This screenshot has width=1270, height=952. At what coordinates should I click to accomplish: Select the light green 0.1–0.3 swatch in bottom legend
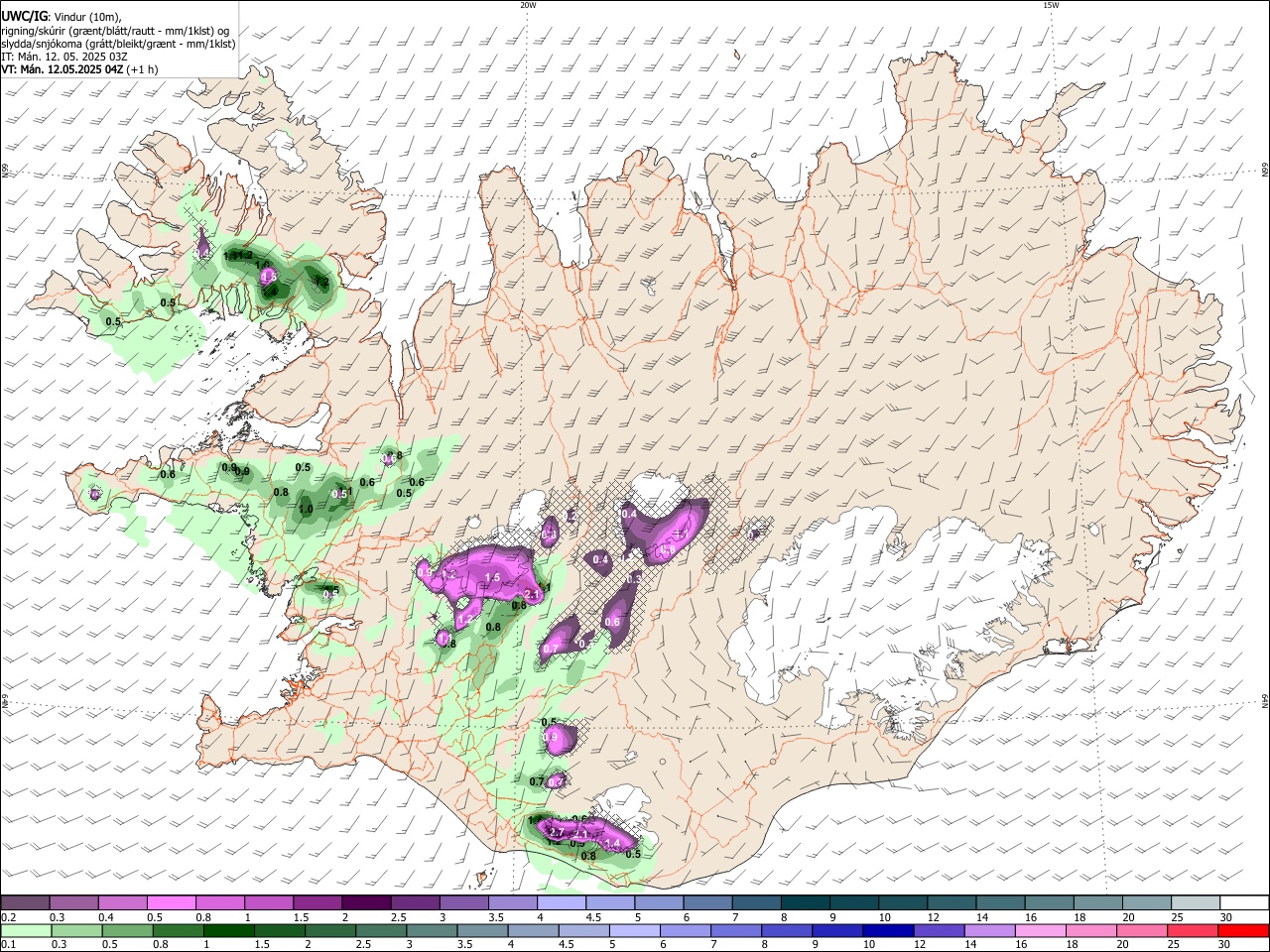pos(25,930)
